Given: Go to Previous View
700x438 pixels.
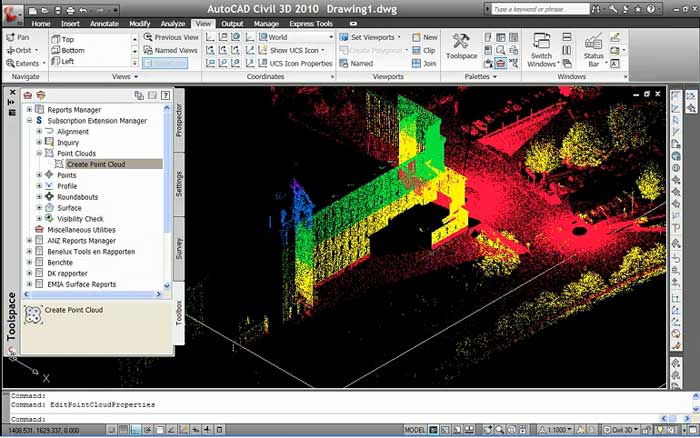Looking at the screenshot, I should click(171, 38).
